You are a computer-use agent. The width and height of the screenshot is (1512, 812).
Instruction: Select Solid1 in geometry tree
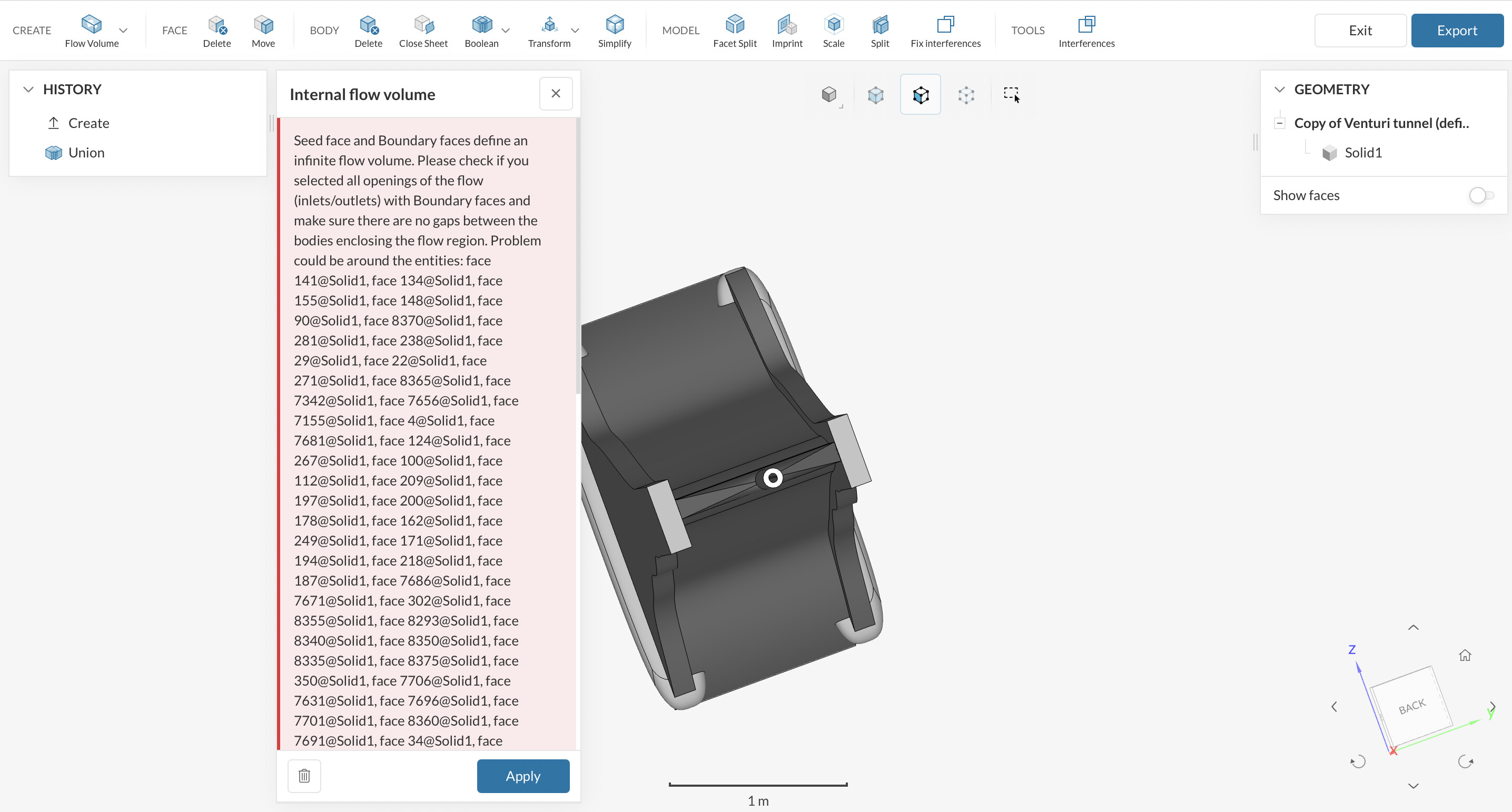1362,153
